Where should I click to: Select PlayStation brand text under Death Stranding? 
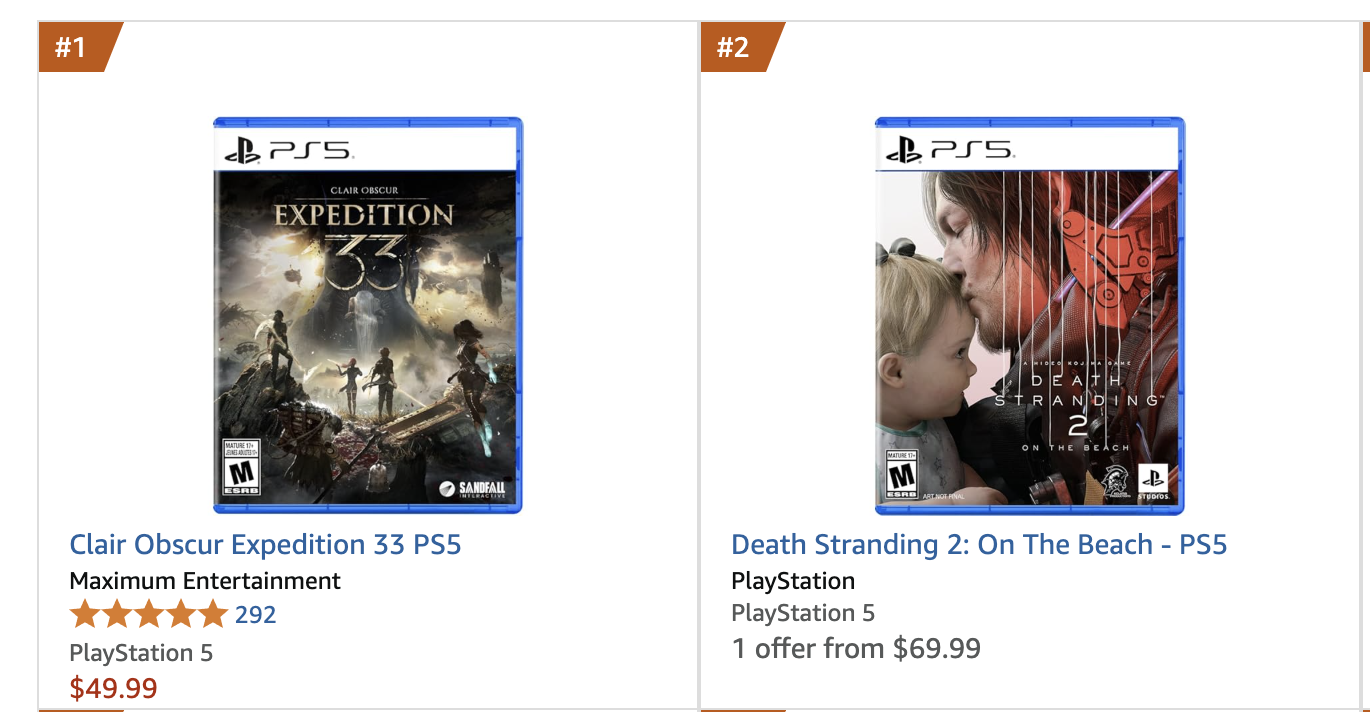coord(793,581)
